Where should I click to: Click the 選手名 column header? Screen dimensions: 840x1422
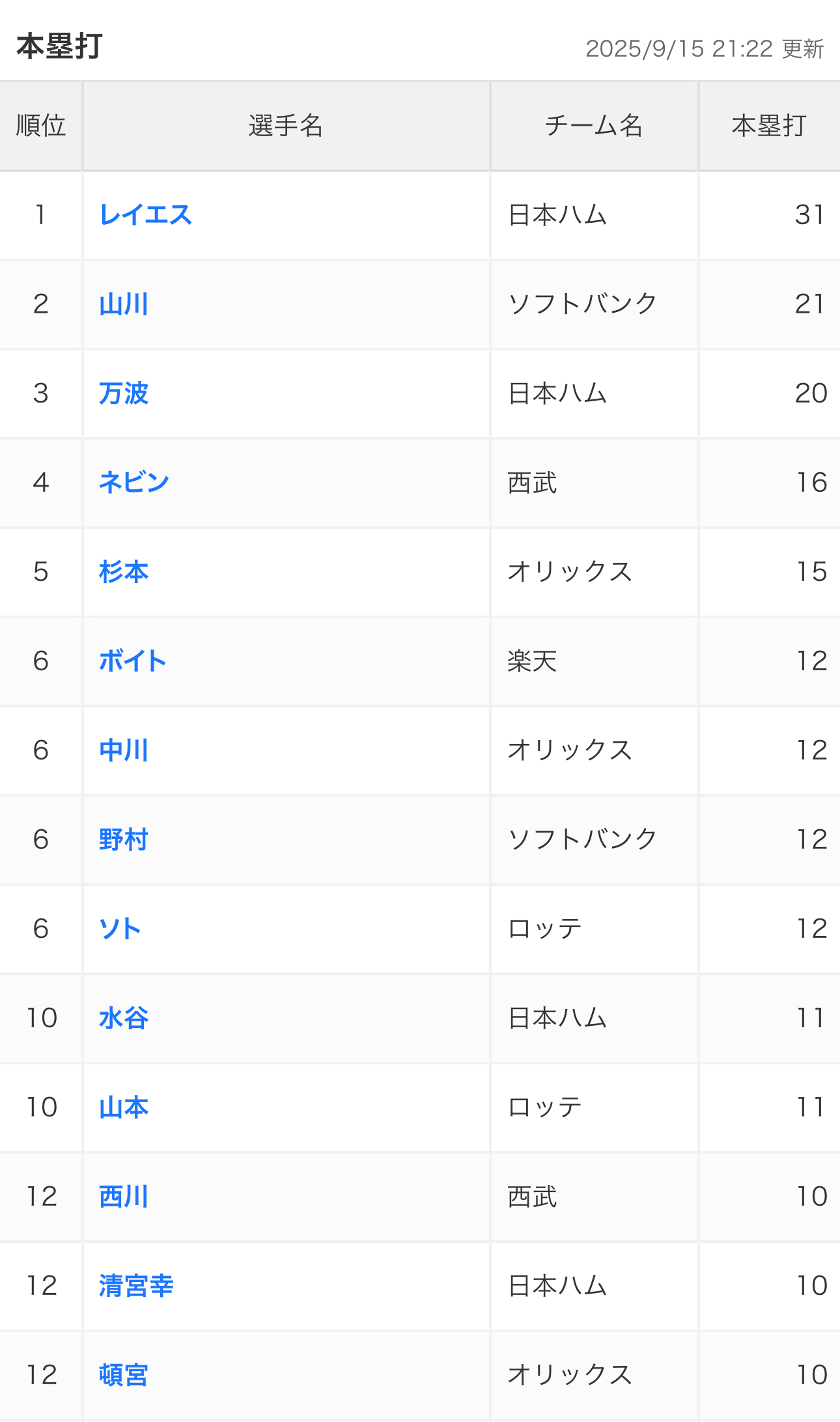tap(286, 126)
